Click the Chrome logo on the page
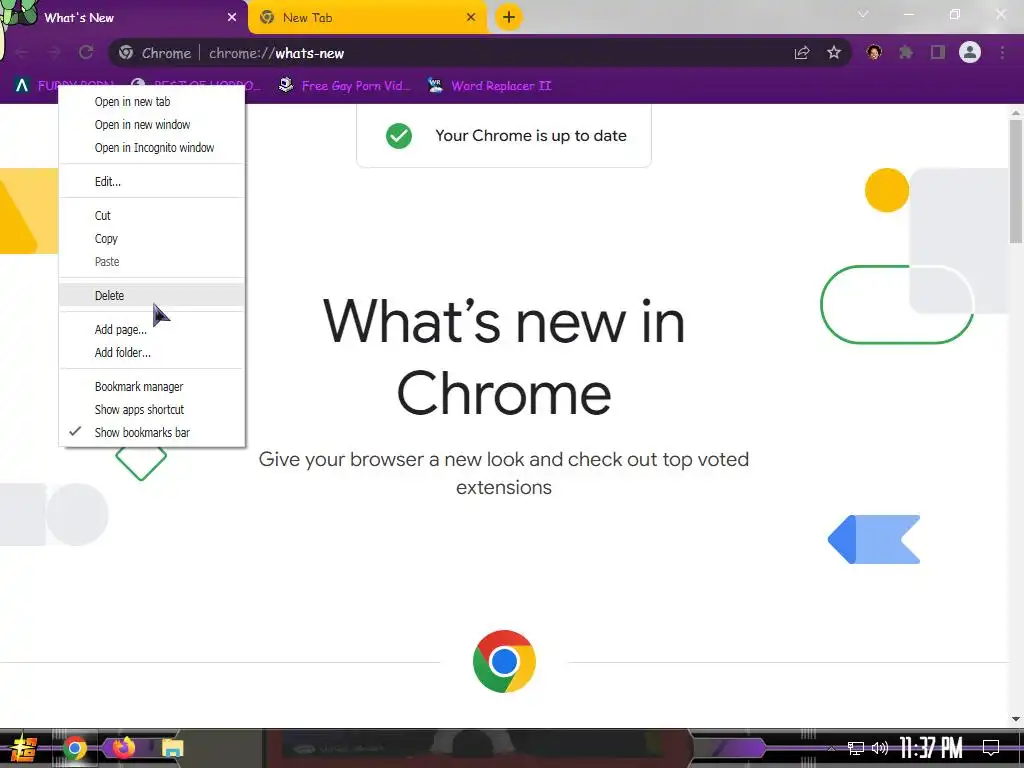 [x=504, y=661]
